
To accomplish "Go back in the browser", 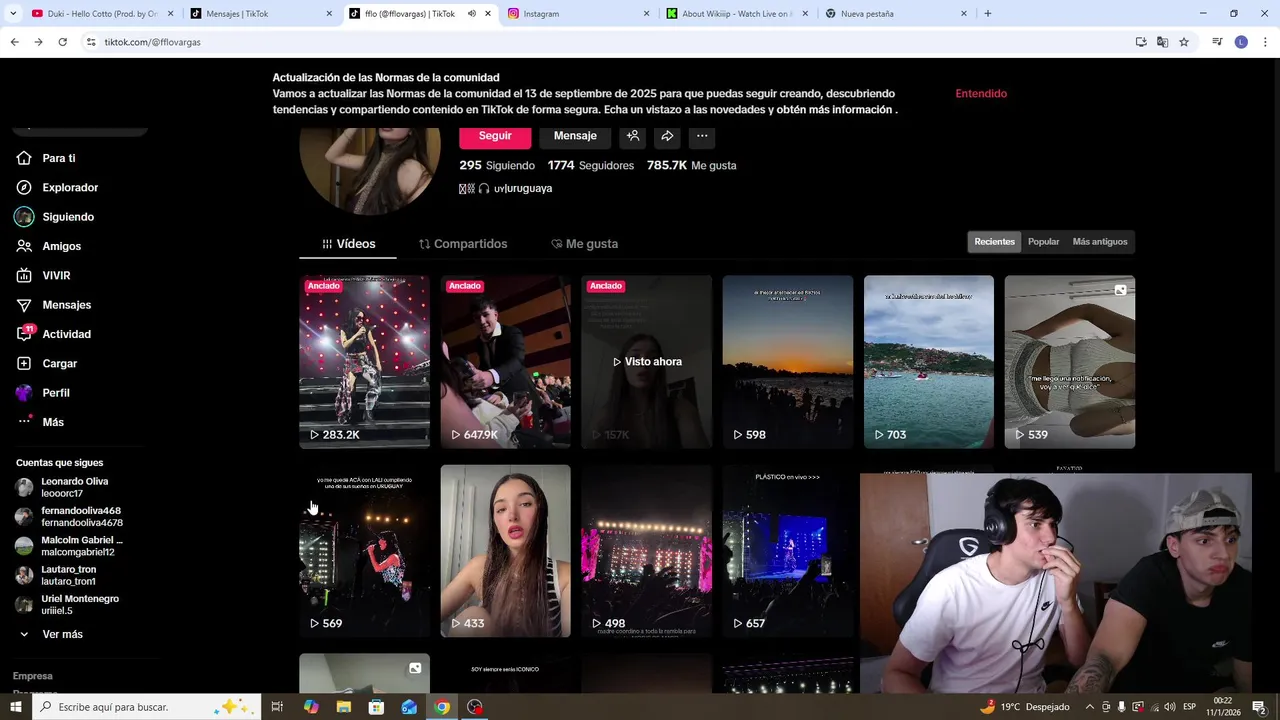I will [x=14, y=42].
